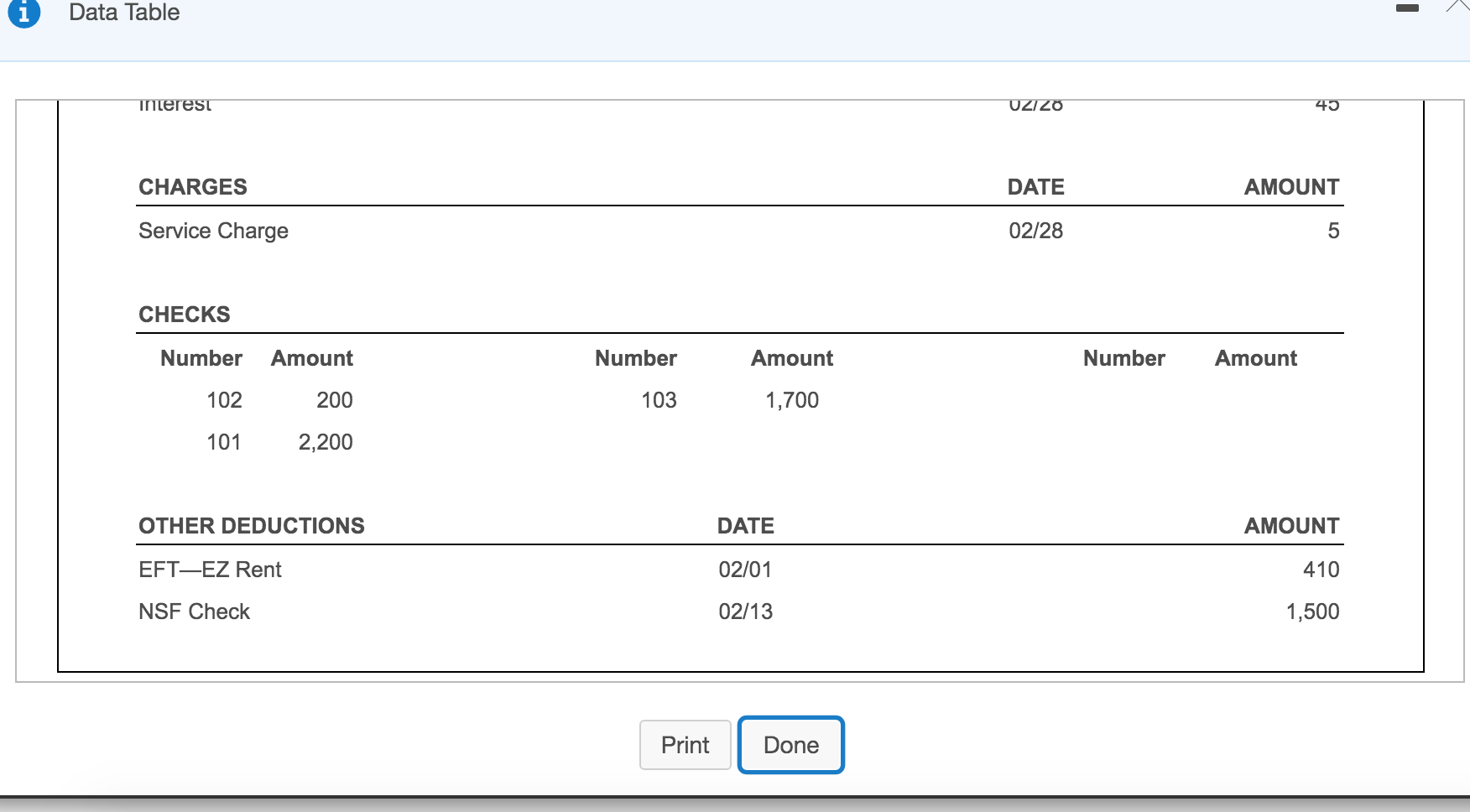Select the EFT—EZ Rent entry

(x=210, y=569)
